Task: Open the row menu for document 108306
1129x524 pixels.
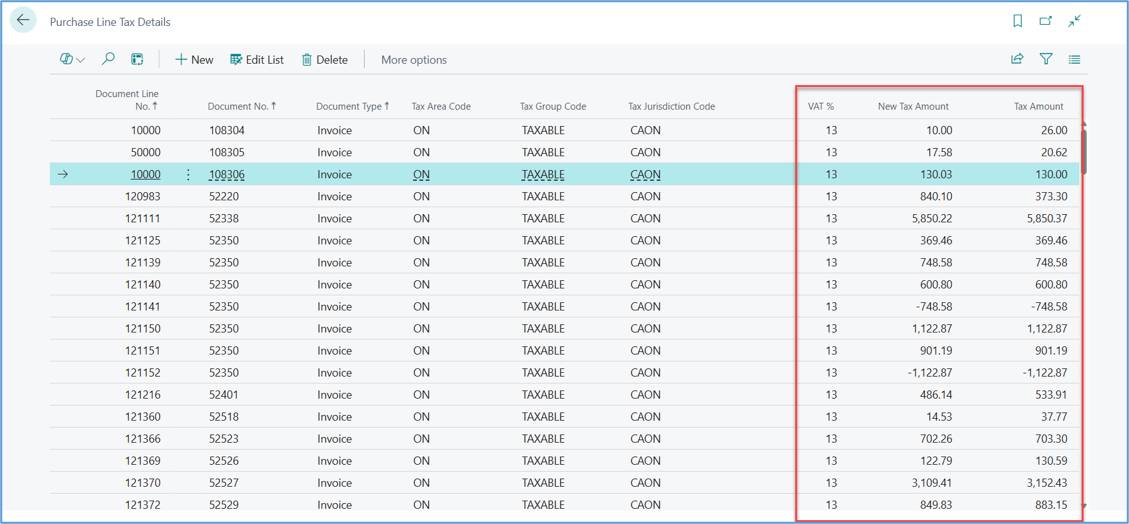Action: click(188, 174)
